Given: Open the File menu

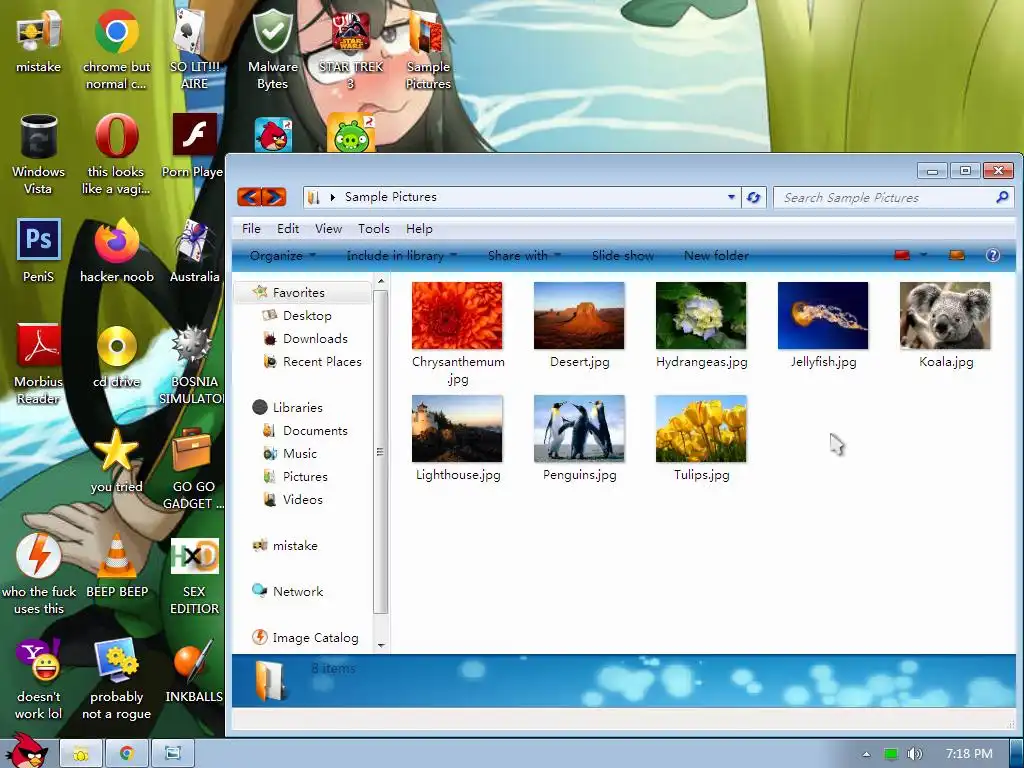Looking at the screenshot, I should 251,229.
